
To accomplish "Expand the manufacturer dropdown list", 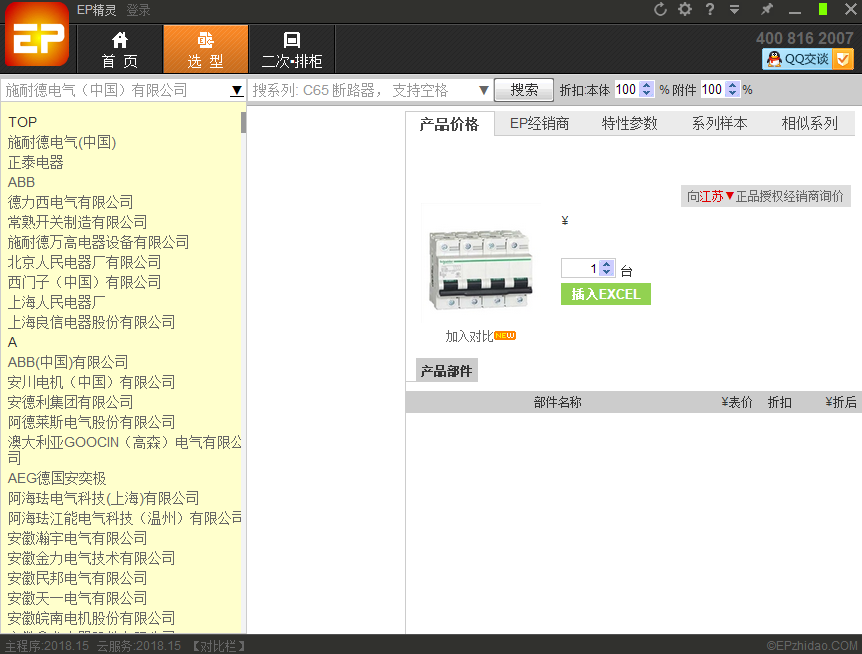I will (237, 90).
